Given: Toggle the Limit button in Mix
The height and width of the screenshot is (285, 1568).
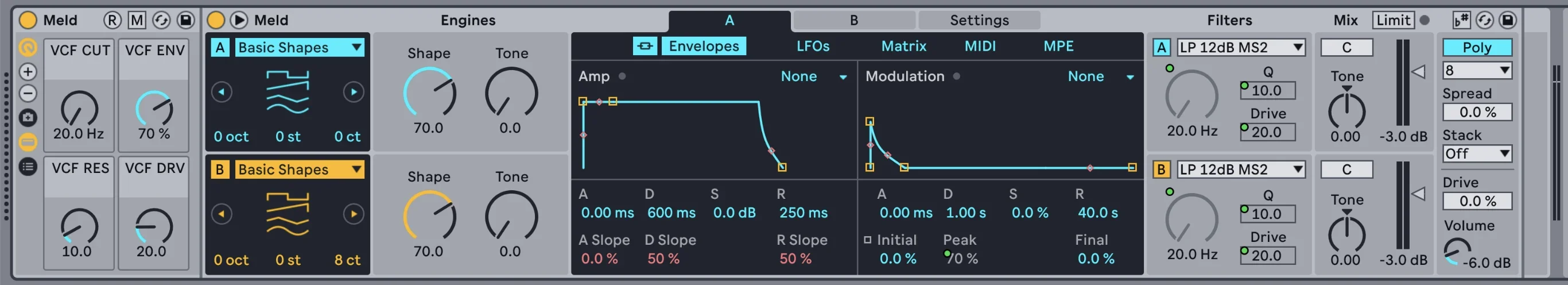Looking at the screenshot, I should [1394, 20].
